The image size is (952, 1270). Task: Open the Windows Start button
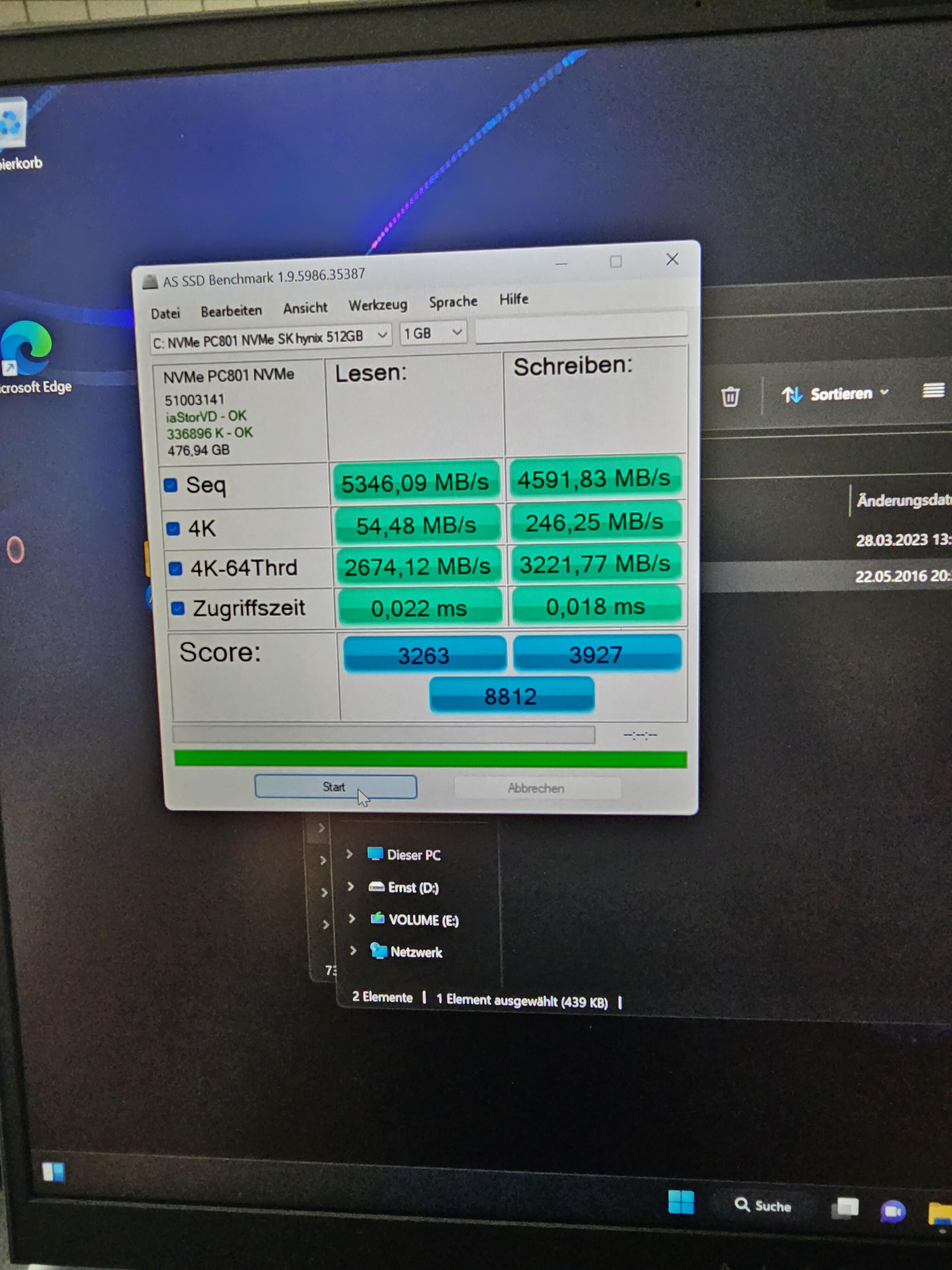click(x=681, y=1202)
